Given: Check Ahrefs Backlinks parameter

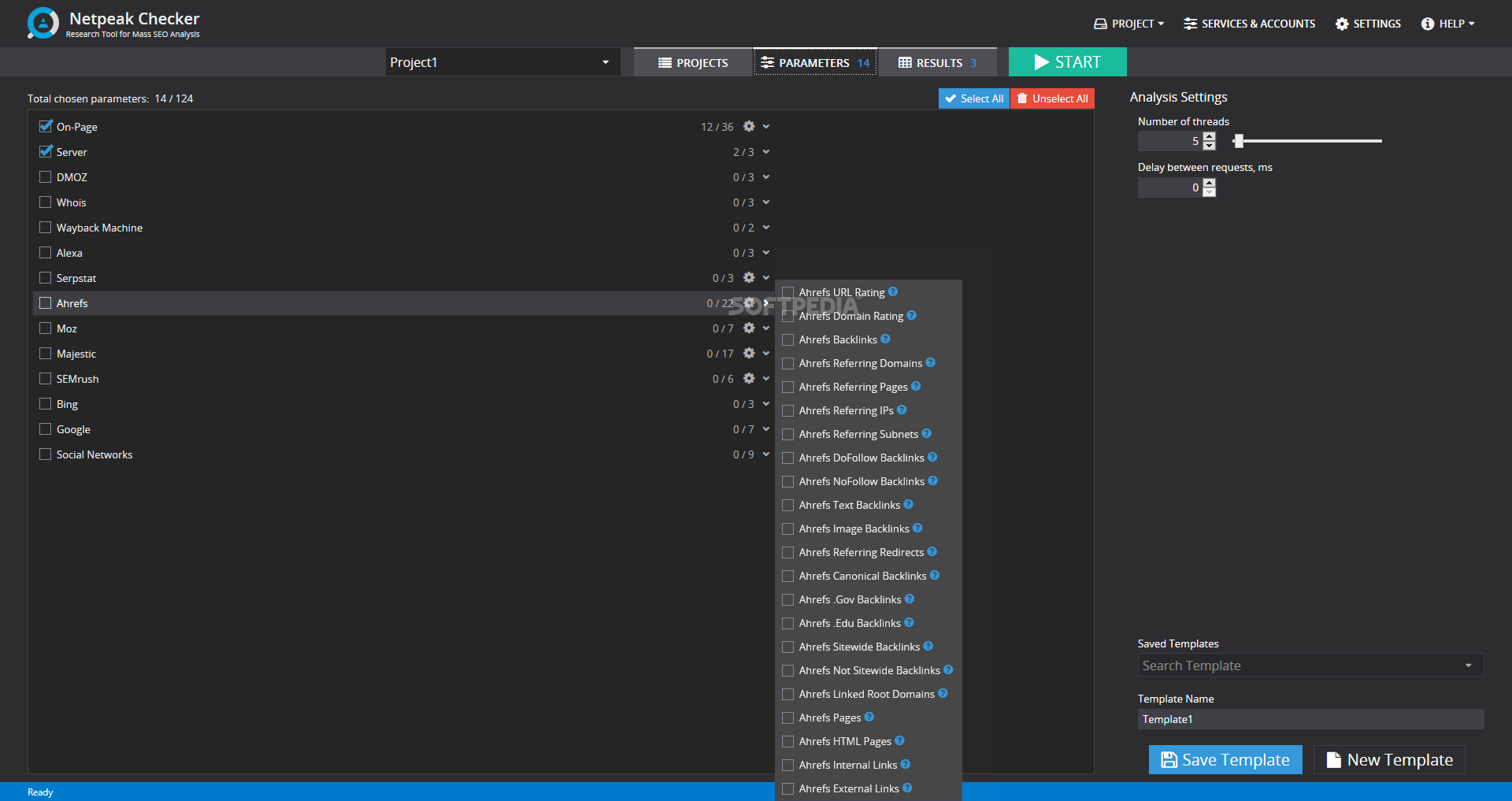Looking at the screenshot, I should click(x=787, y=339).
